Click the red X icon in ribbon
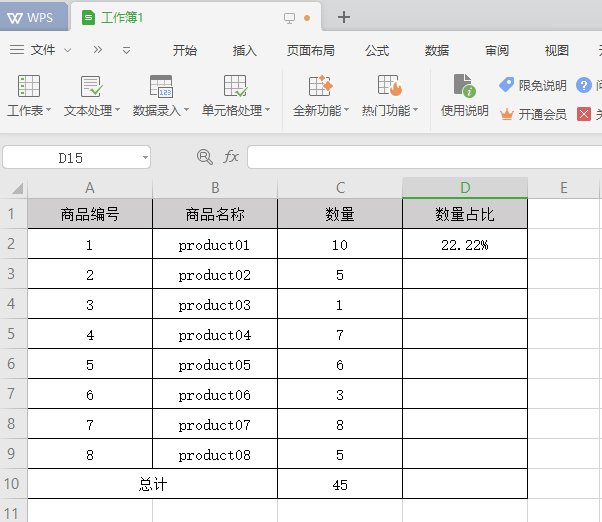 pyautogui.click(x=584, y=114)
